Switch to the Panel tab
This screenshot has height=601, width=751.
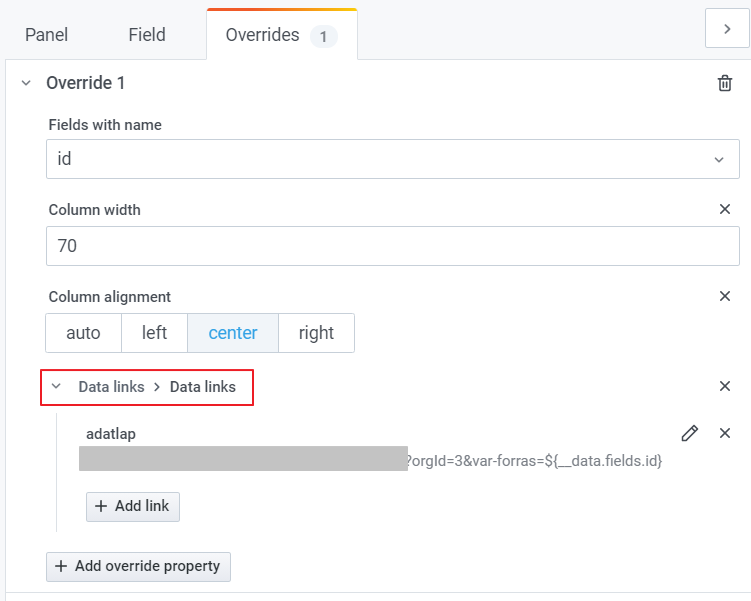point(46,34)
